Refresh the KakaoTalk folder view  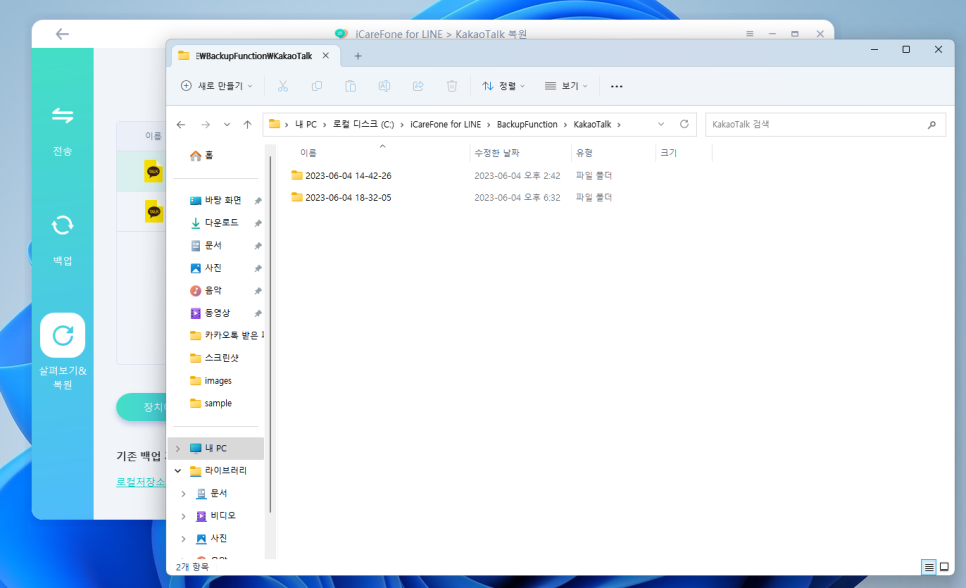coord(684,124)
